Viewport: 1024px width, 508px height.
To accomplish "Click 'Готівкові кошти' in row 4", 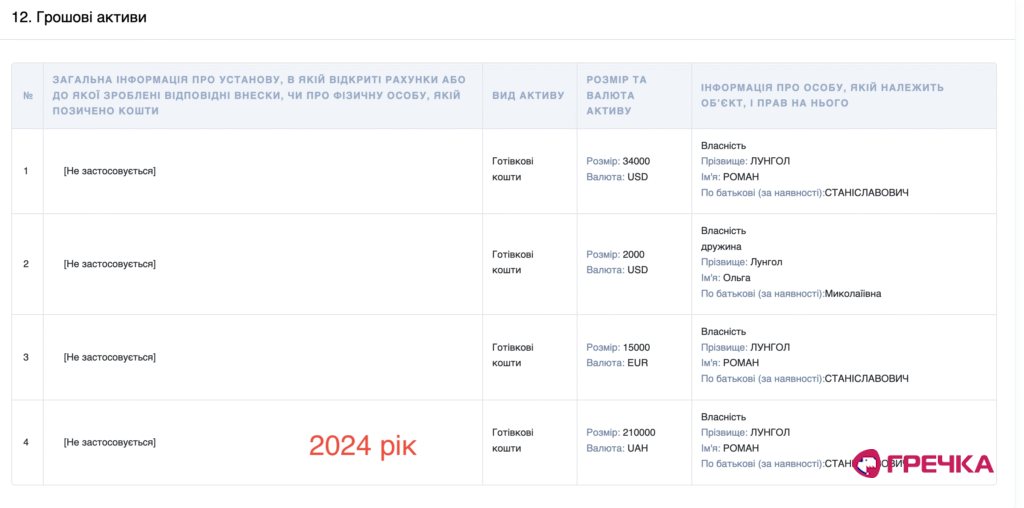I will coord(513,440).
